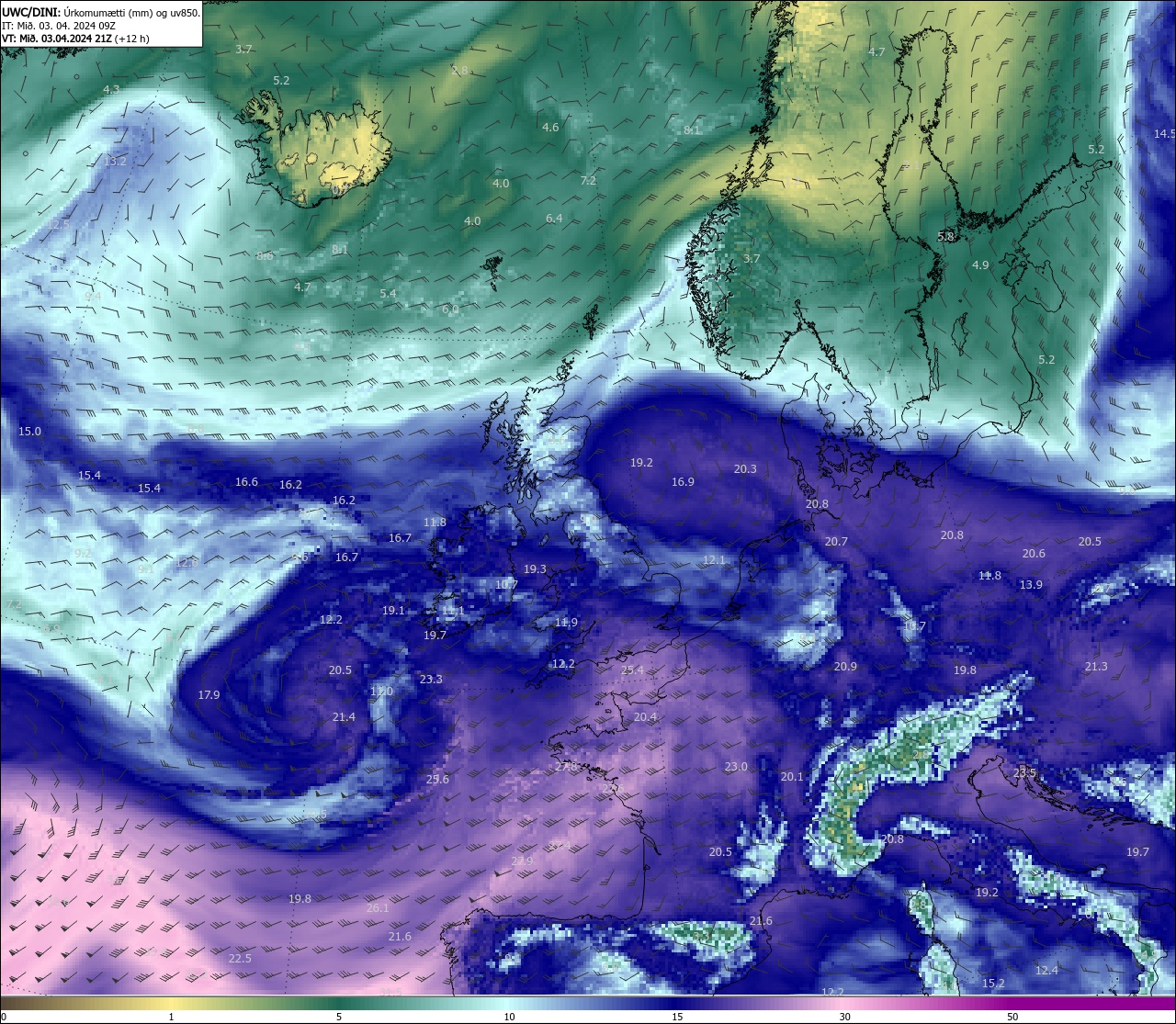Screen dimensions: 1176x1024
Task: Click the 23.5 value near the Adriatic
Action: (x=1024, y=772)
